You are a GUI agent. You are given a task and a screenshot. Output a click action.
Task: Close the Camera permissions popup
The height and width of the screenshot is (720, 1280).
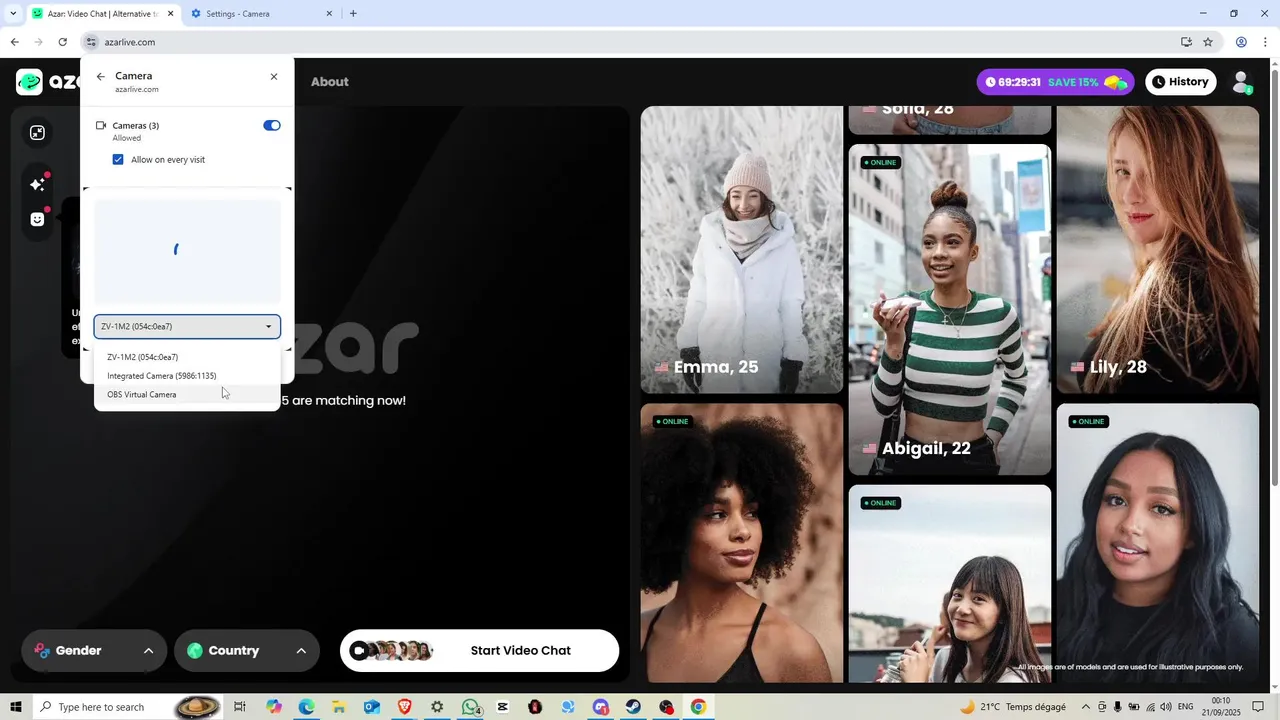(274, 76)
